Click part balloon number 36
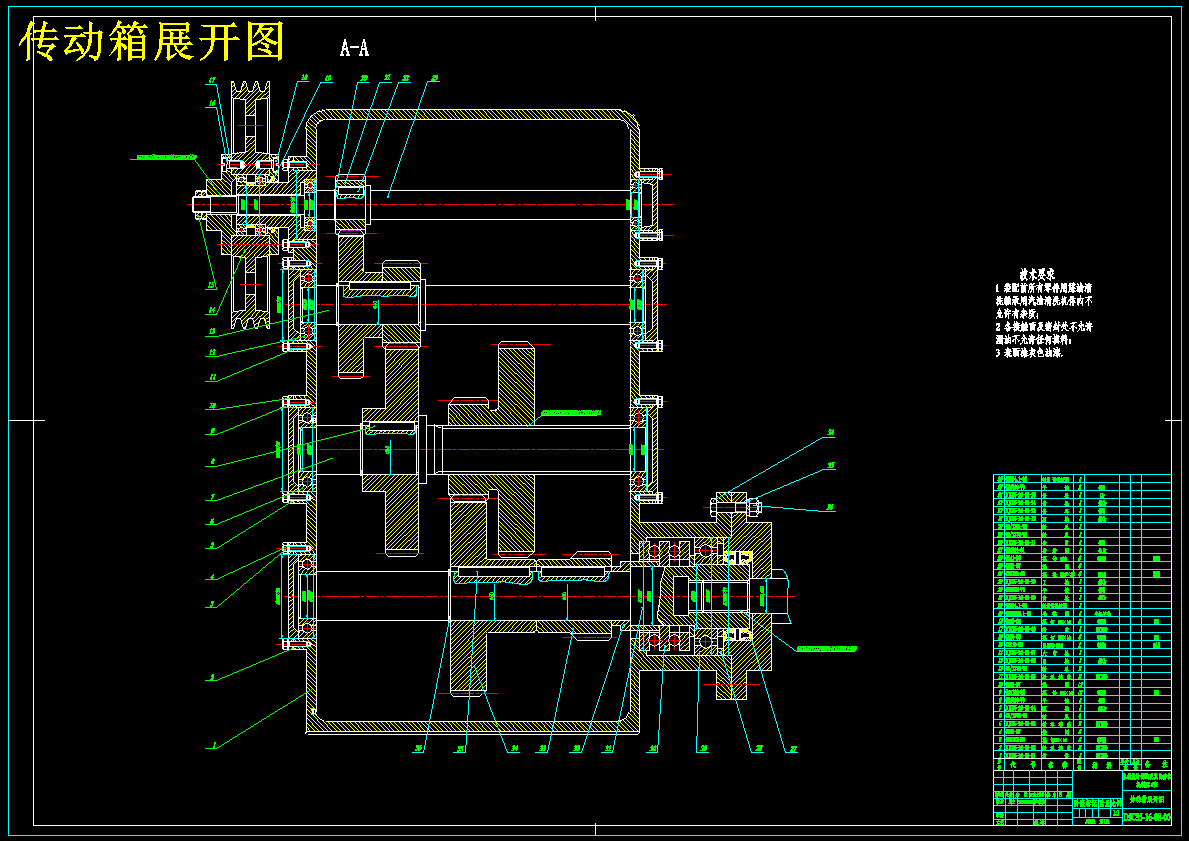Screen dimensions: 1189x841 pos(418,749)
